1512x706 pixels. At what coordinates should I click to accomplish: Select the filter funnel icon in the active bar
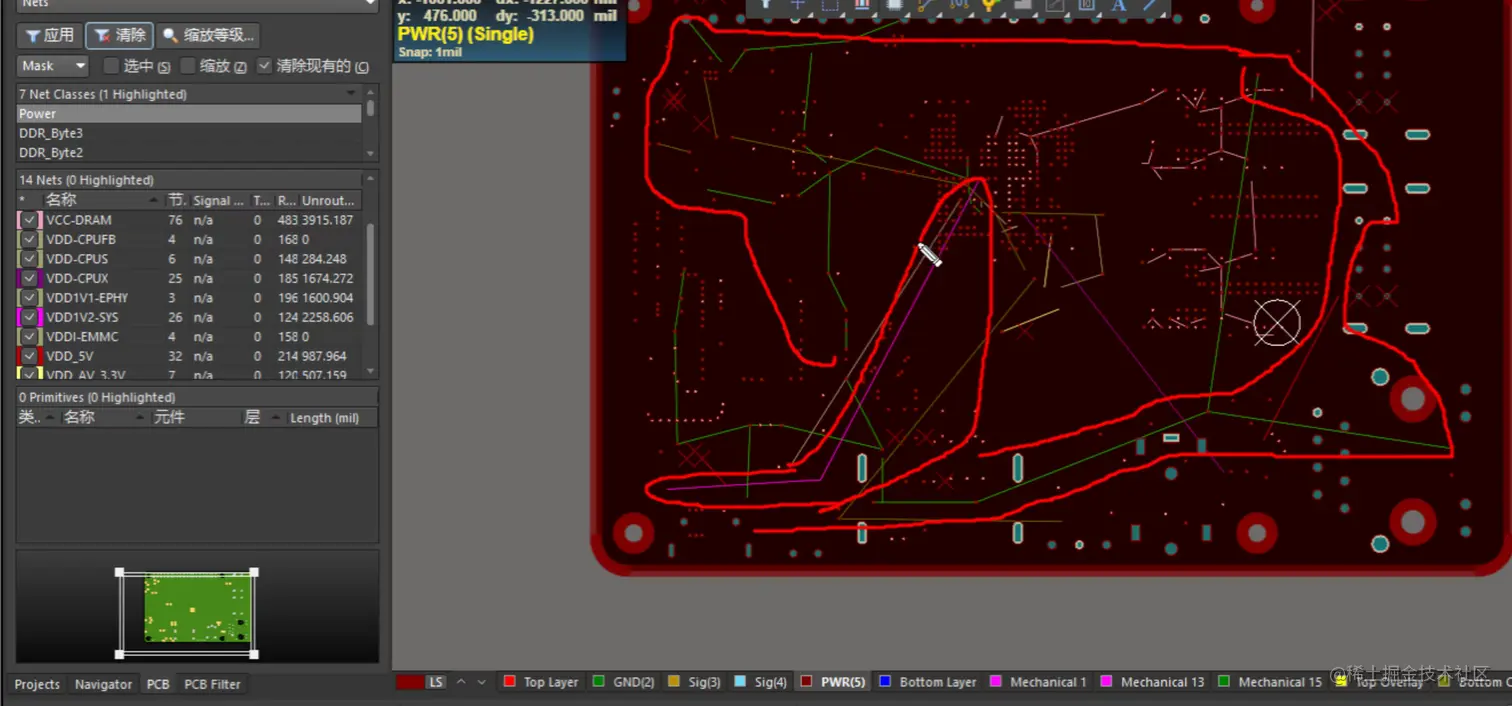coord(766,5)
